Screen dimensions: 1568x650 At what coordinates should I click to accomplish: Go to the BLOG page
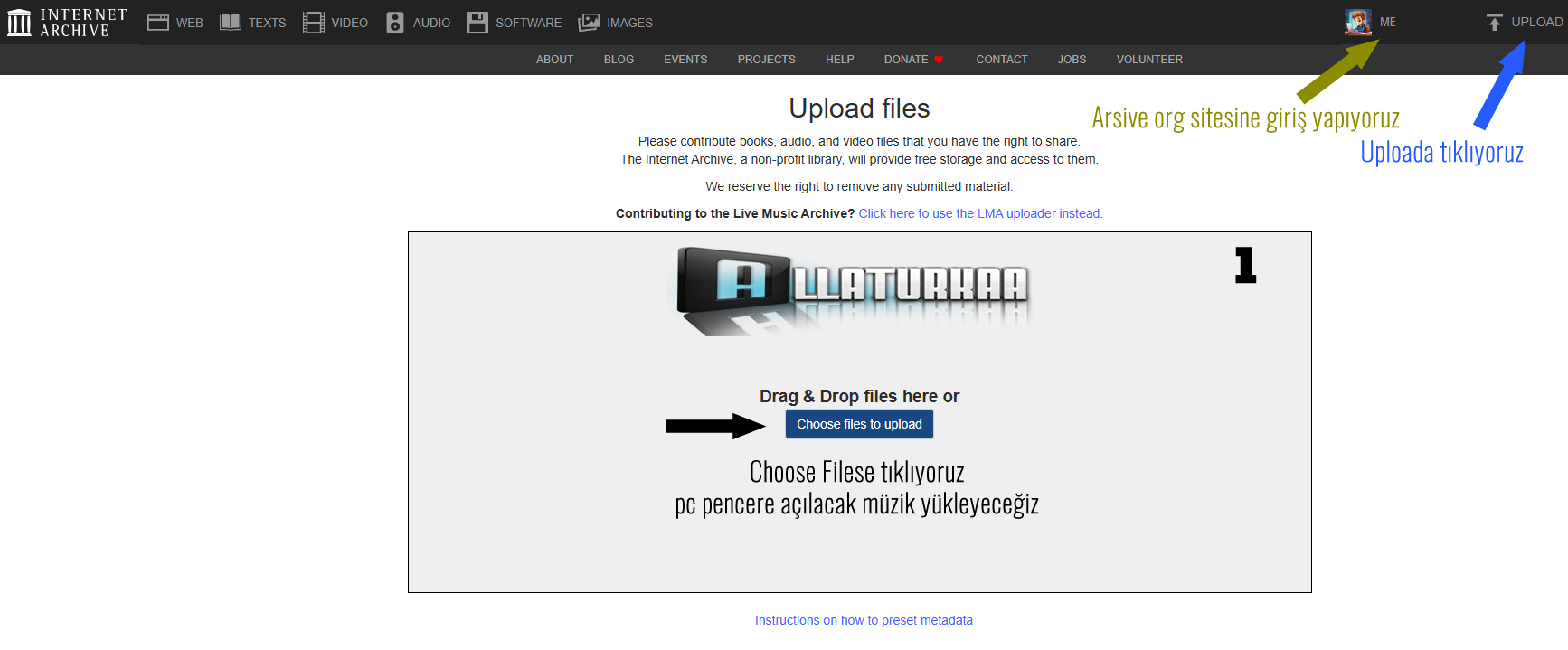pos(619,60)
